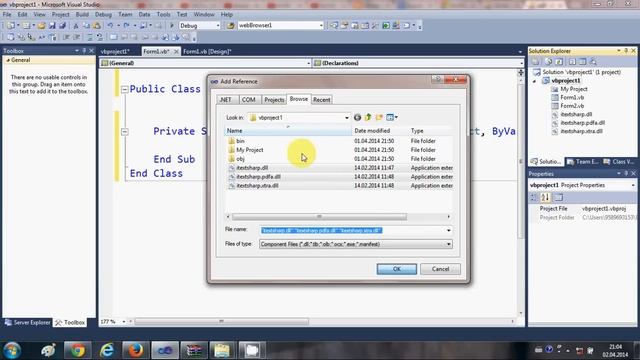Screen dimensions: 640x360
Task: Collapse the vbproject1 node in Solution Explorer
Action: click(534, 81)
